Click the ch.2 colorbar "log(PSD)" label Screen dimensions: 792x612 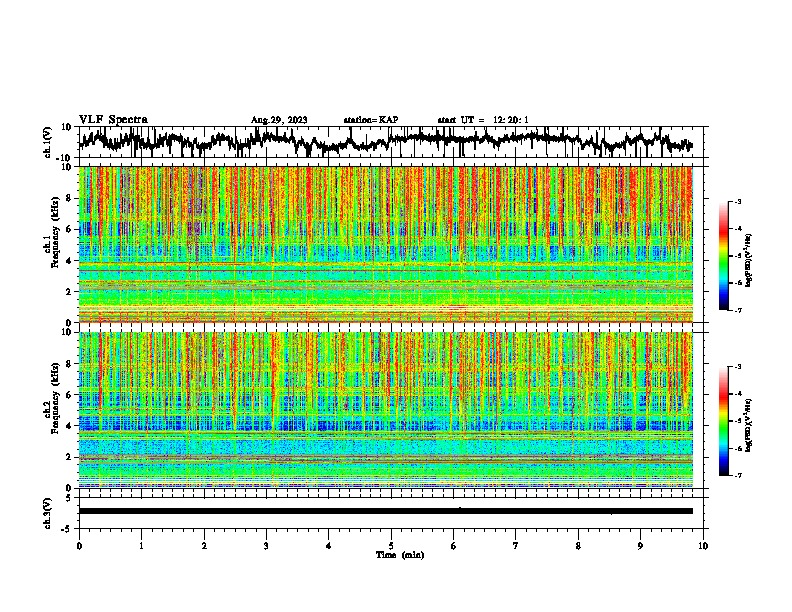pos(749,426)
